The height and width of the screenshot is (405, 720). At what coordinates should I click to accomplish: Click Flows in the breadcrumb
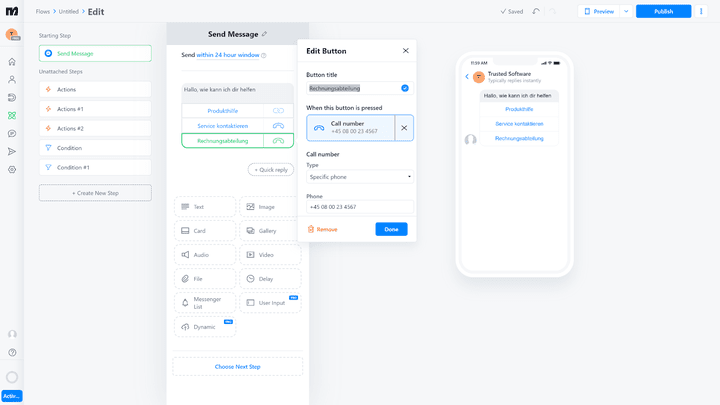(x=43, y=11)
